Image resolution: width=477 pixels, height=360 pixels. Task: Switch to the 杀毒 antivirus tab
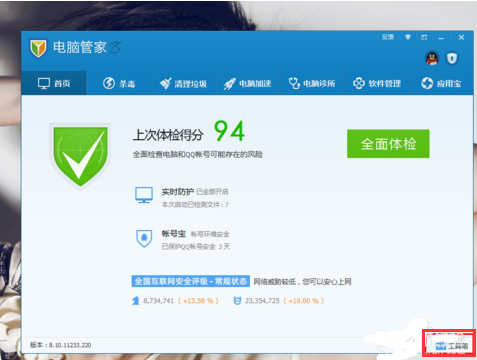(119, 83)
